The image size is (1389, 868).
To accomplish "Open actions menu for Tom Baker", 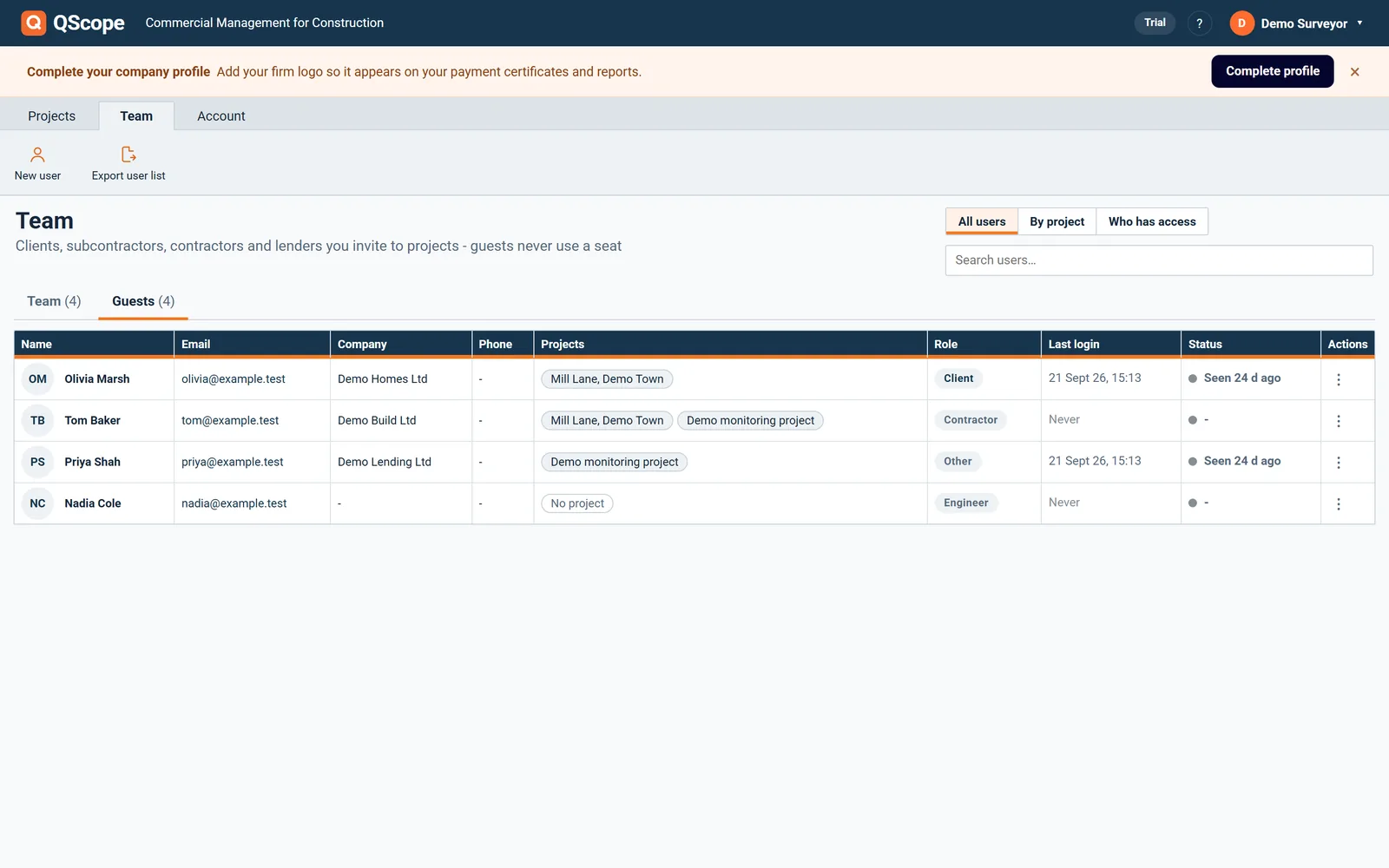I will [x=1338, y=421].
